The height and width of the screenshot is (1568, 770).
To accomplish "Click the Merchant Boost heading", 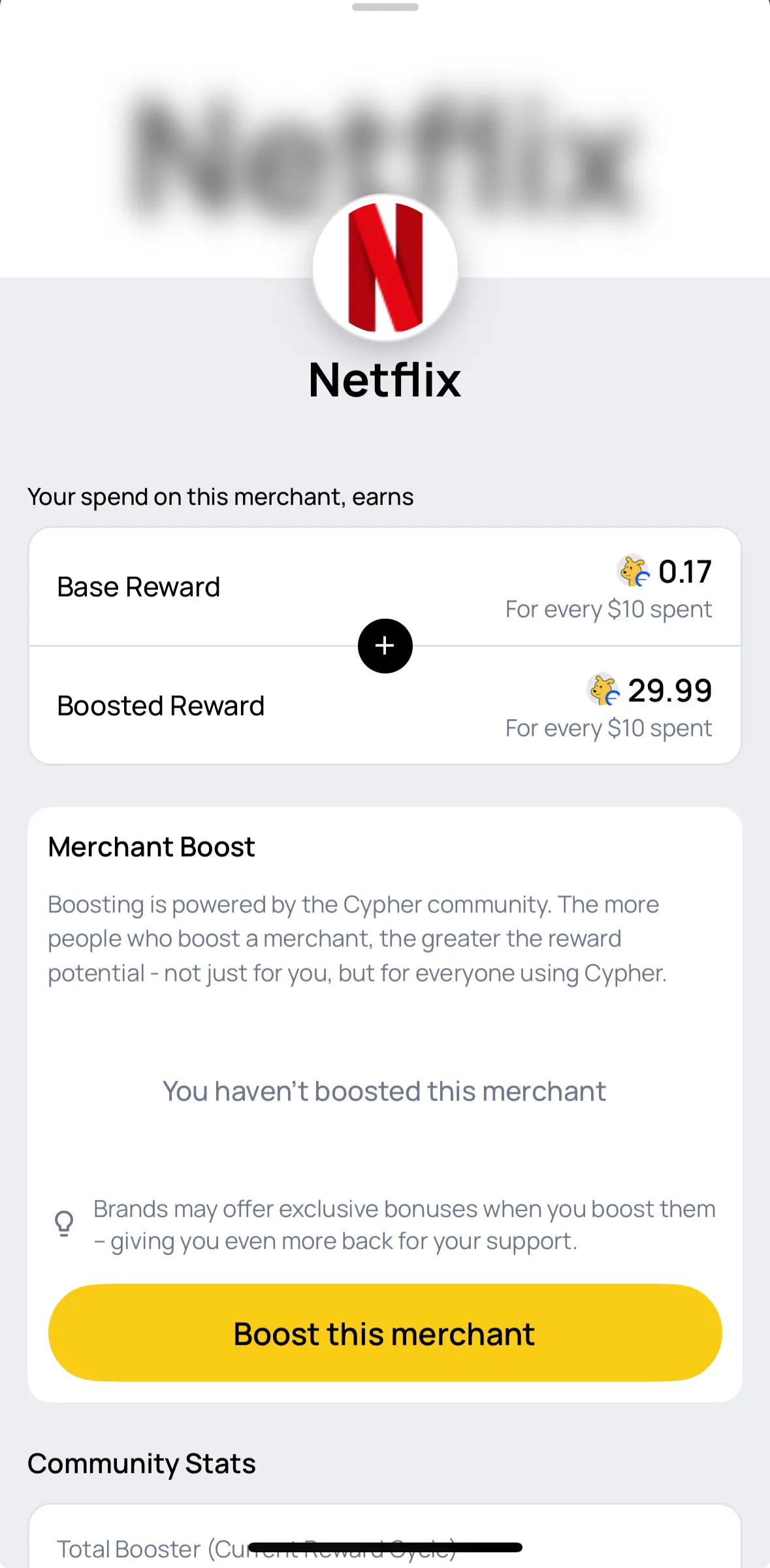I will [x=152, y=847].
